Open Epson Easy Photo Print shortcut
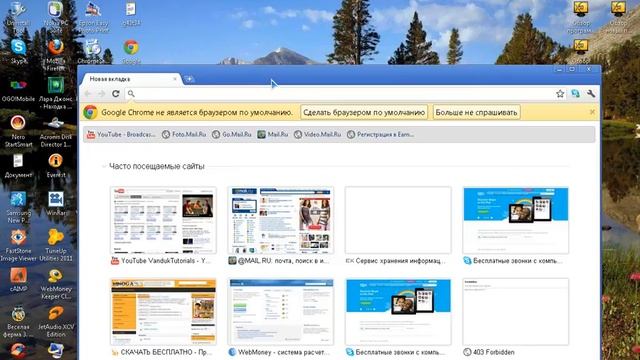 coord(93,17)
